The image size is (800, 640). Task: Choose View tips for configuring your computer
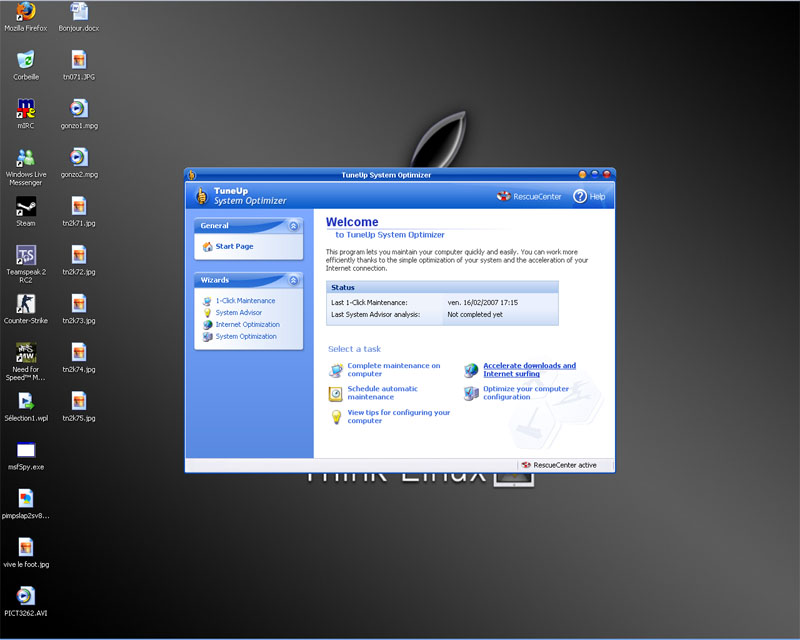coord(390,416)
